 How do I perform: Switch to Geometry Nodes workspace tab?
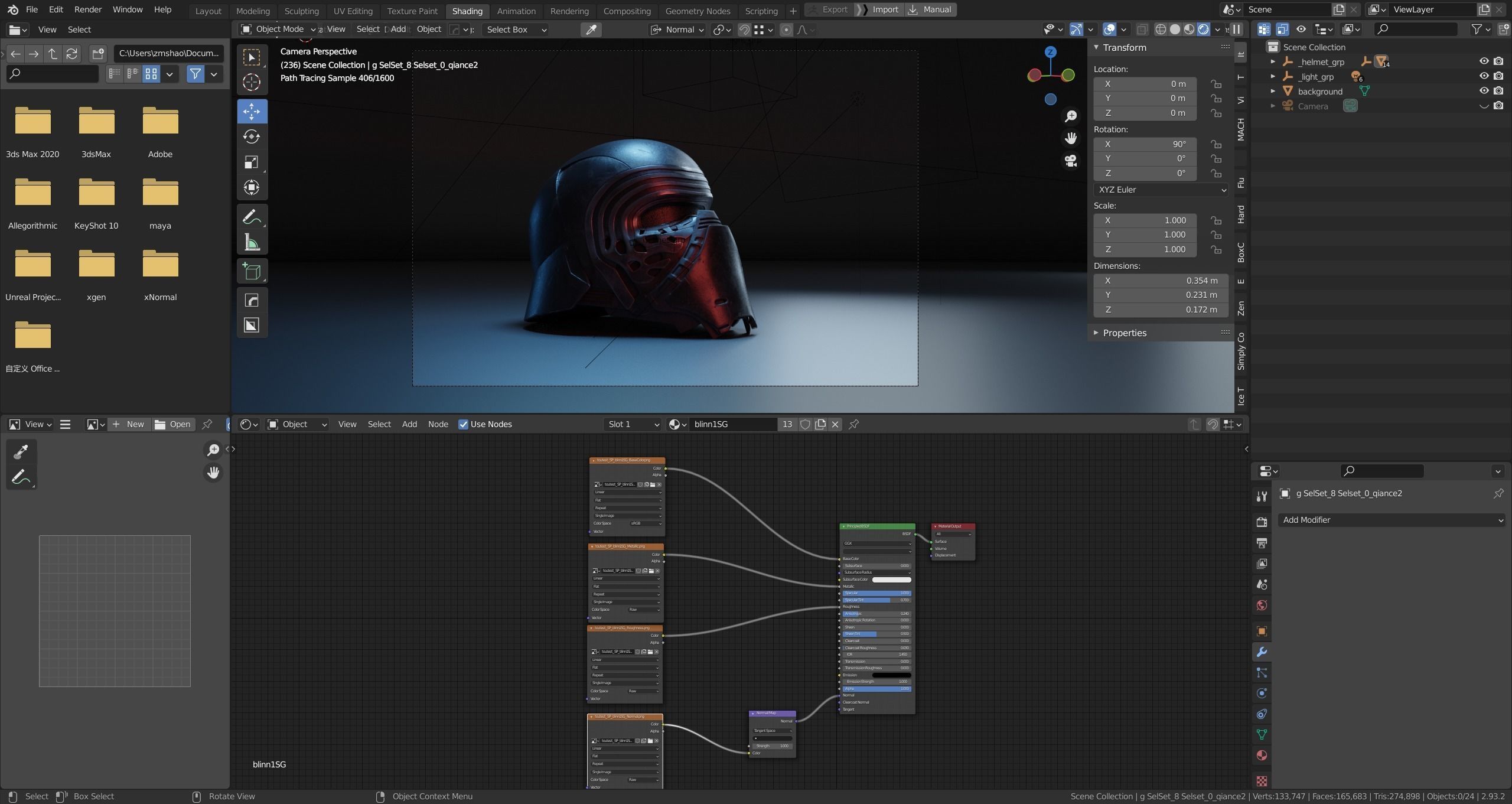pos(698,11)
